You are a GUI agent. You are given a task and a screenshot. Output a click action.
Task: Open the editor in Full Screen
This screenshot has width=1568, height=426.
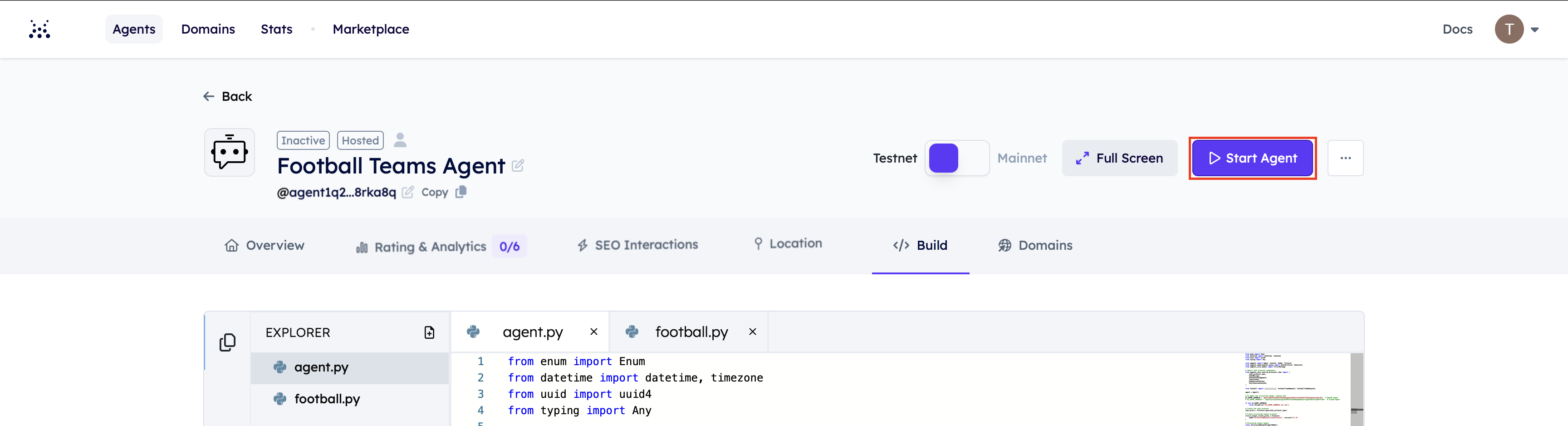[1119, 158]
